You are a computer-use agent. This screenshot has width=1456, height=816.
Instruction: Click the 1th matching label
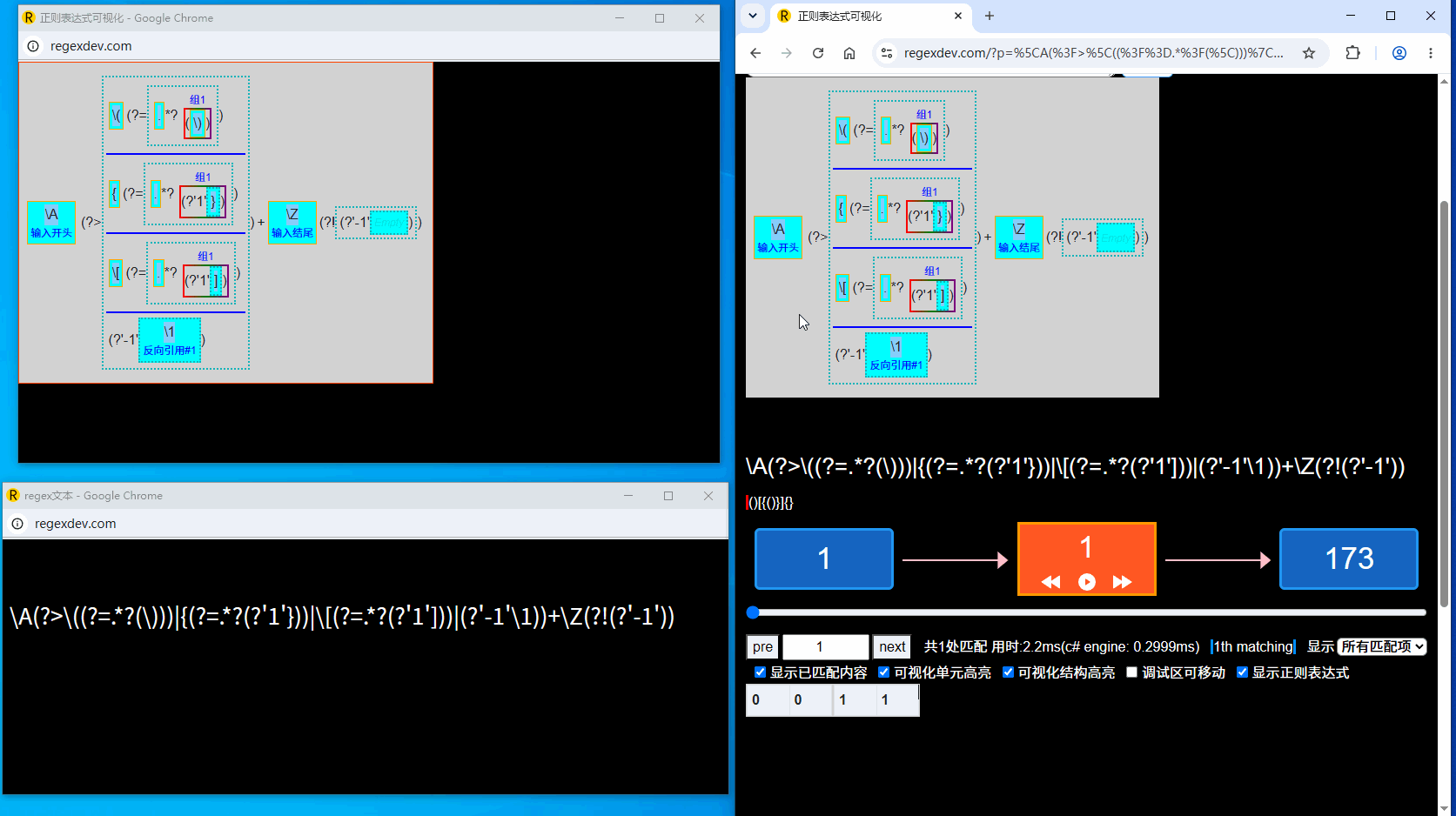[x=1253, y=646]
